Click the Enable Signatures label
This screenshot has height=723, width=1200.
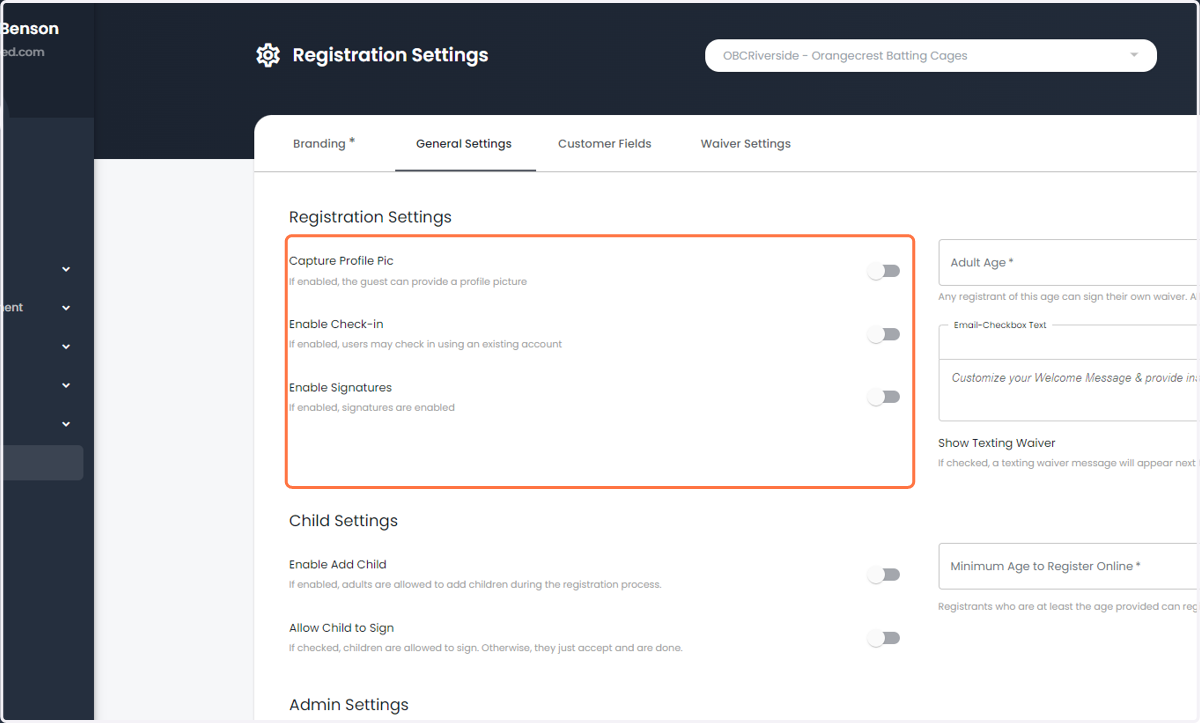click(340, 388)
